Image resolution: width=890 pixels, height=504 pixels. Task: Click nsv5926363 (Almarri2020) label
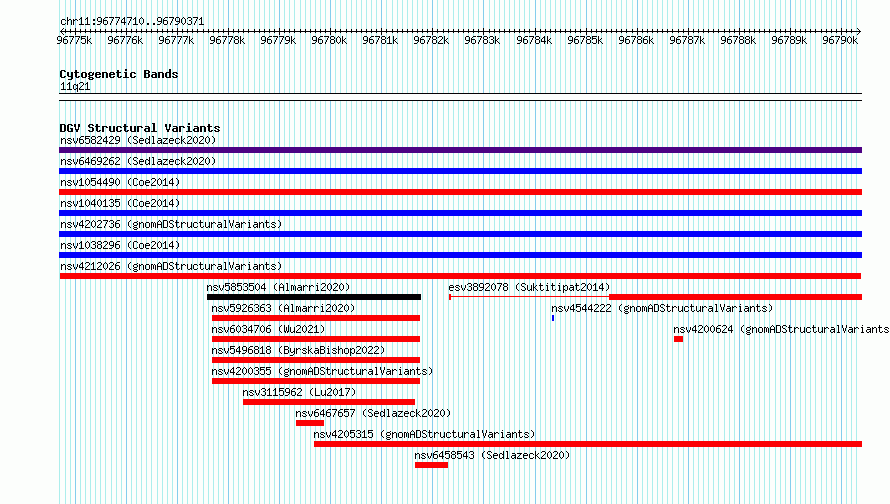click(x=283, y=308)
